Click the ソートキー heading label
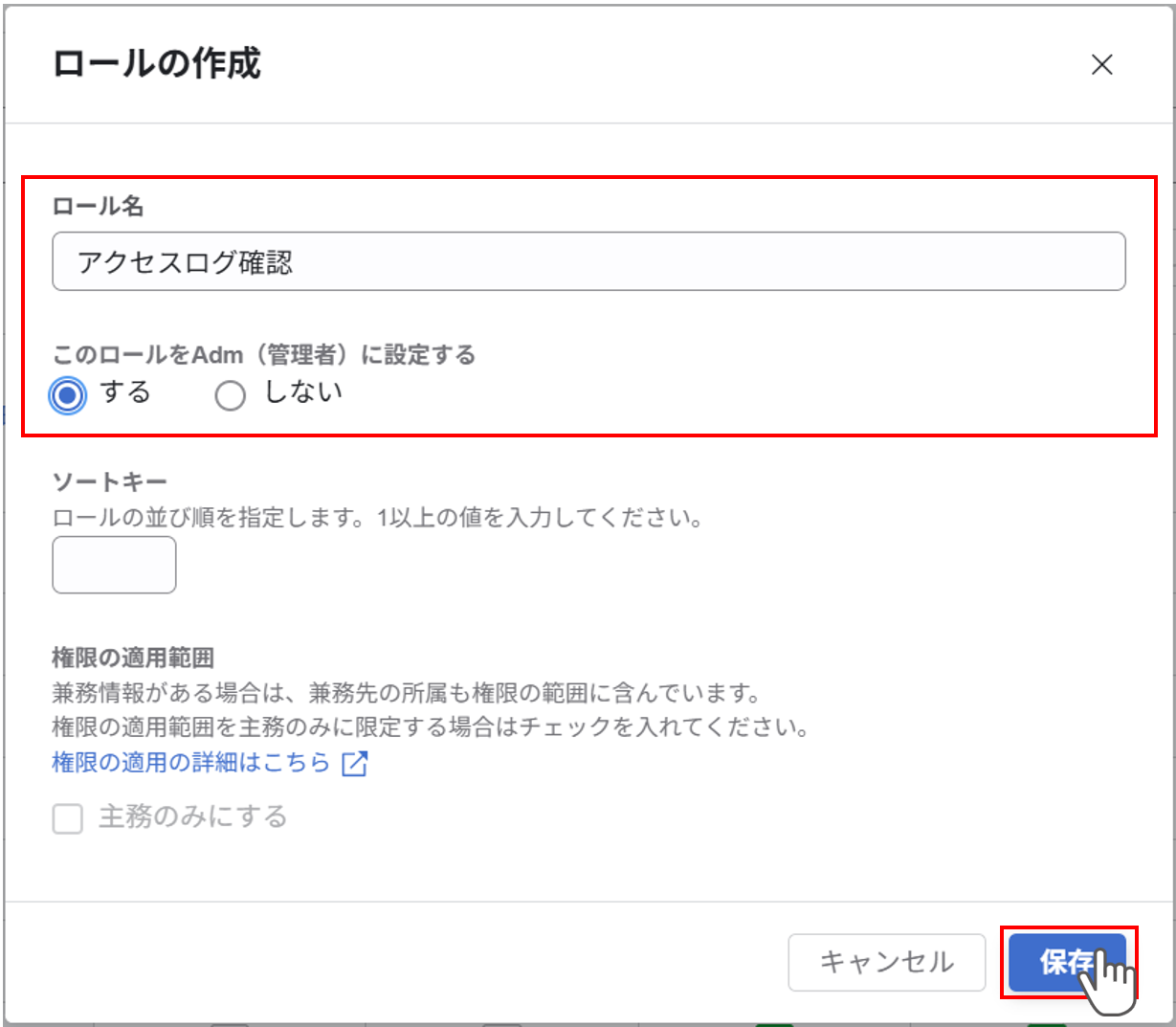The height and width of the screenshot is (1027, 1176). click(109, 481)
